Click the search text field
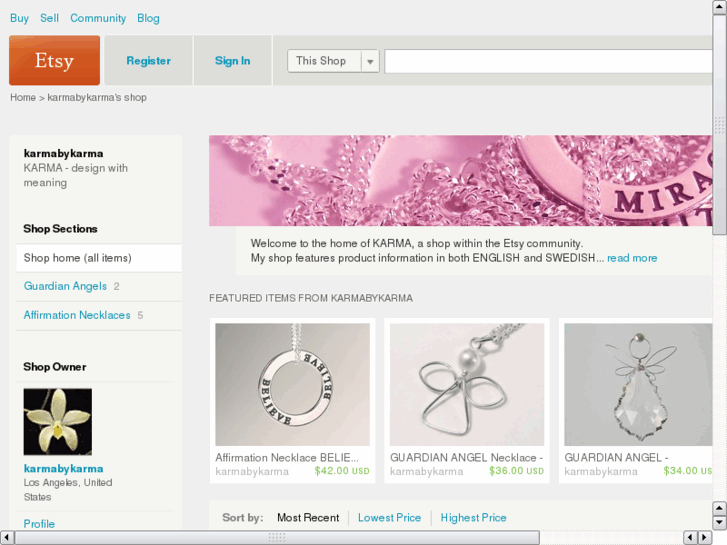 548,61
